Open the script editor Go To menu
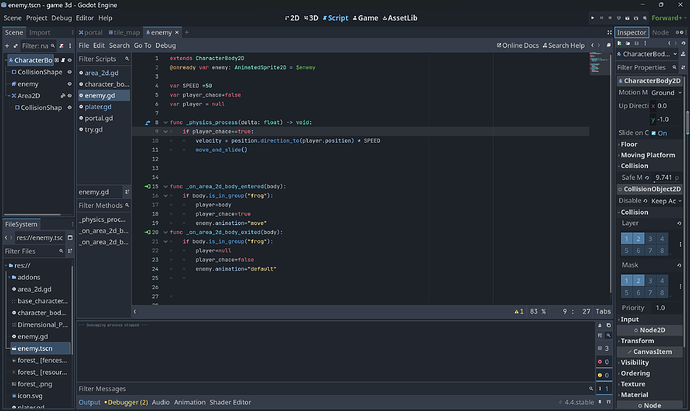The height and width of the screenshot is (411, 690). pyautogui.click(x=142, y=45)
